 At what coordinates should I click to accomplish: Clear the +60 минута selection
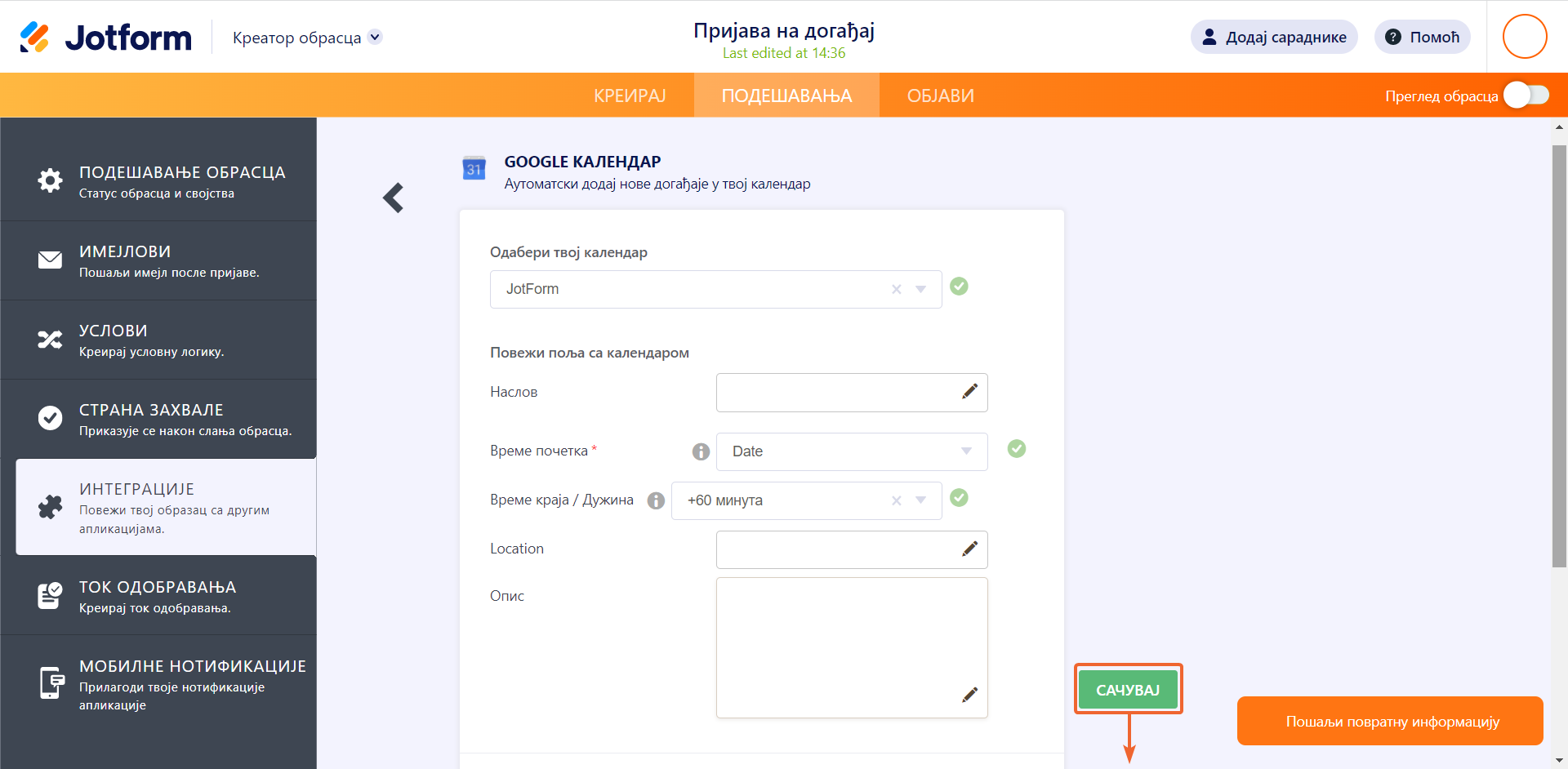897,500
